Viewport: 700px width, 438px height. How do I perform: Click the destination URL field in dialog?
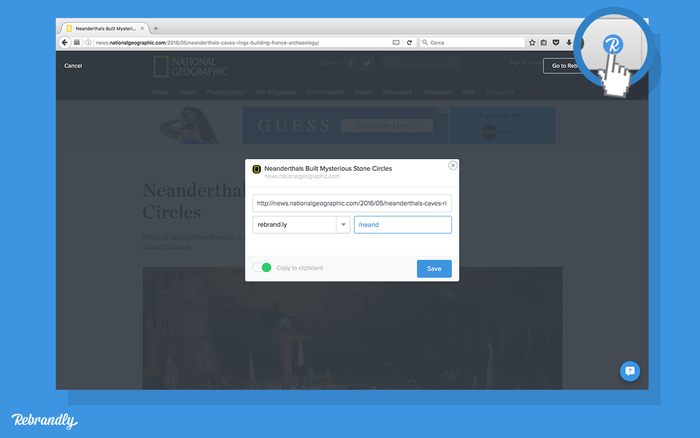352,203
